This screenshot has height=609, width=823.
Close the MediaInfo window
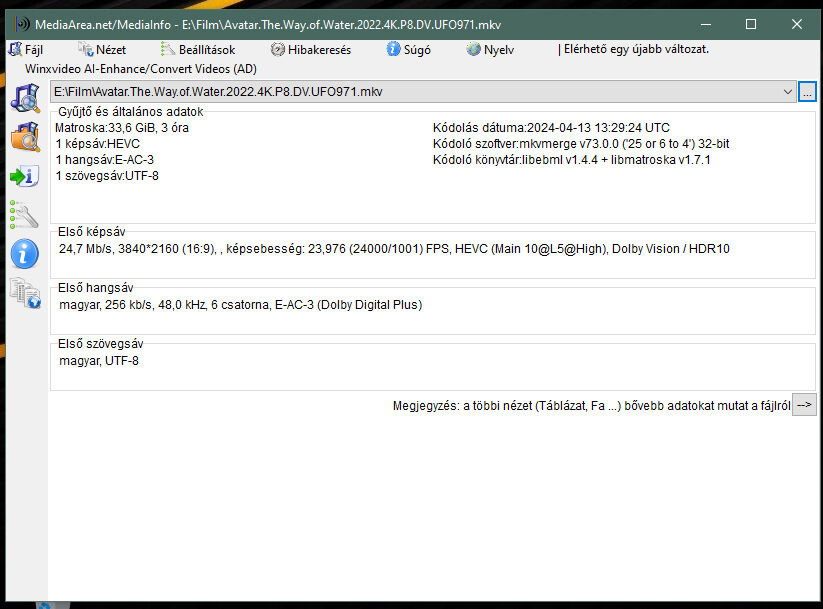pyautogui.click(x=797, y=24)
